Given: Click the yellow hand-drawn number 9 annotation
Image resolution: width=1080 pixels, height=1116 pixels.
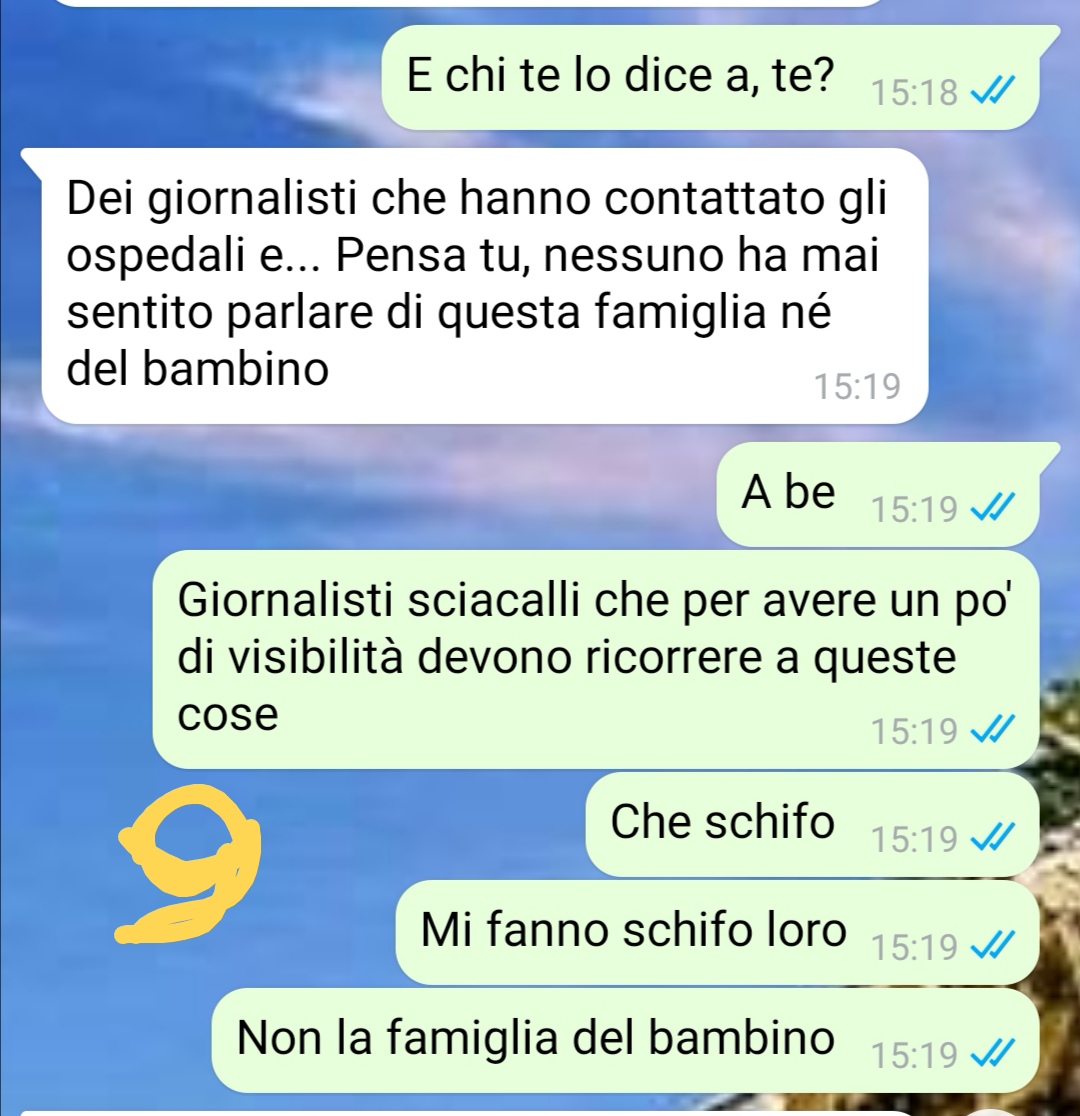Looking at the screenshot, I should click(x=189, y=864).
